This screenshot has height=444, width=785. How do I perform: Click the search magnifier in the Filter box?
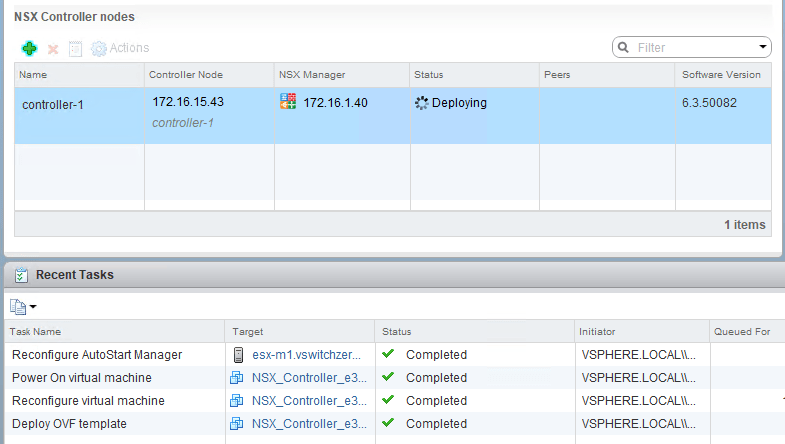coord(624,47)
